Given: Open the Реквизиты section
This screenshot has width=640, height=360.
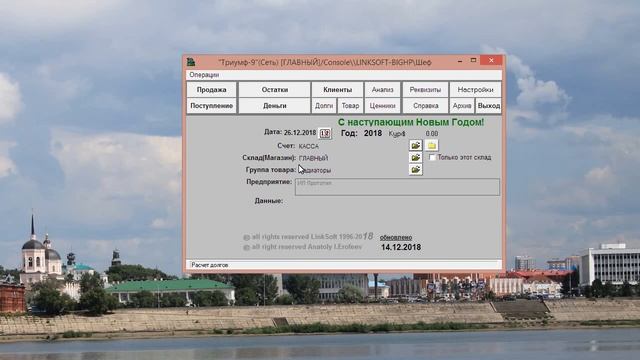Looking at the screenshot, I should [425, 90].
